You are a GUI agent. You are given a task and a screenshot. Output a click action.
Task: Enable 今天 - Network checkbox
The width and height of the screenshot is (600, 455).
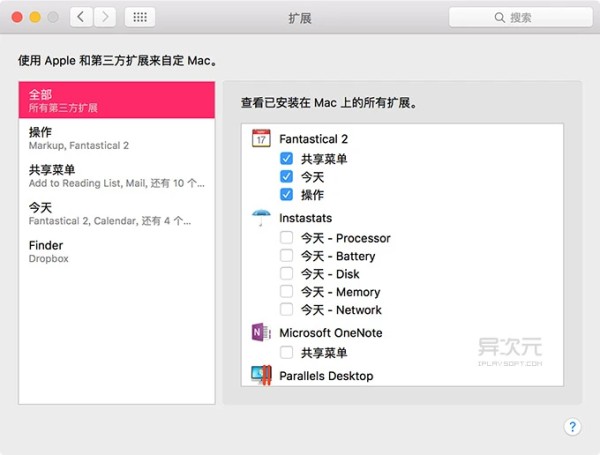[286, 310]
